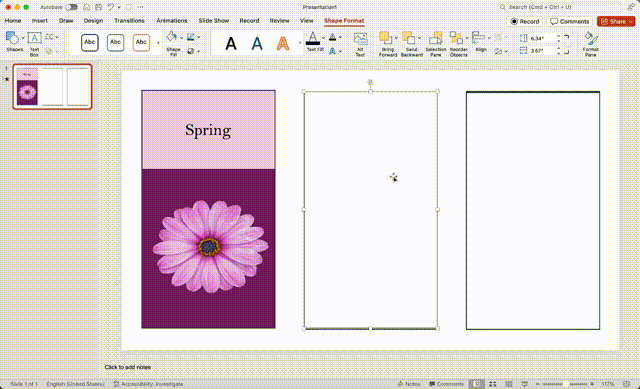The image size is (640, 389).
Task: Switch to slide sorter view in status bar
Action: pyautogui.click(x=493, y=384)
